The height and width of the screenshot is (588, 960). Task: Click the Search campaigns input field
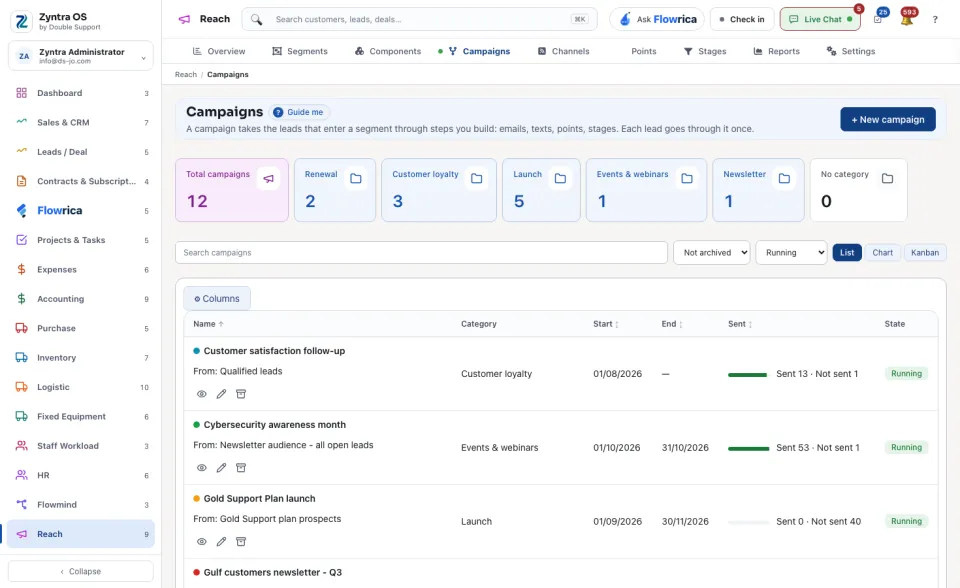[421, 252]
